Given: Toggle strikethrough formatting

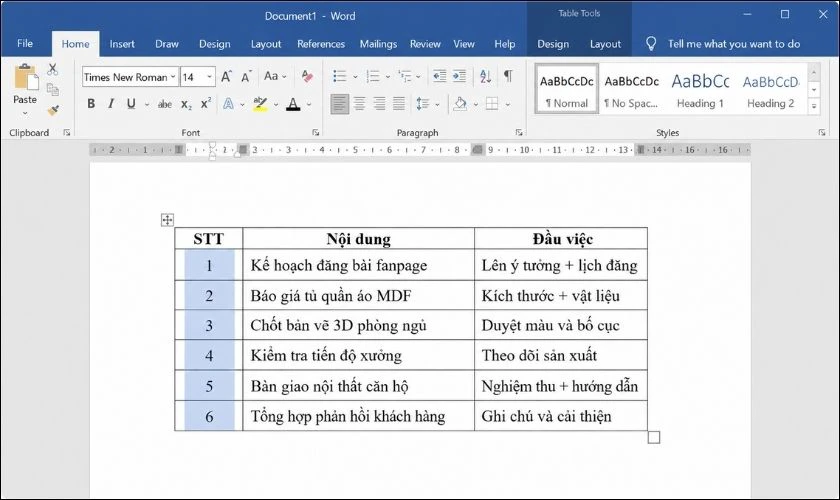Looking at the screenshot, I should [164, 105].
